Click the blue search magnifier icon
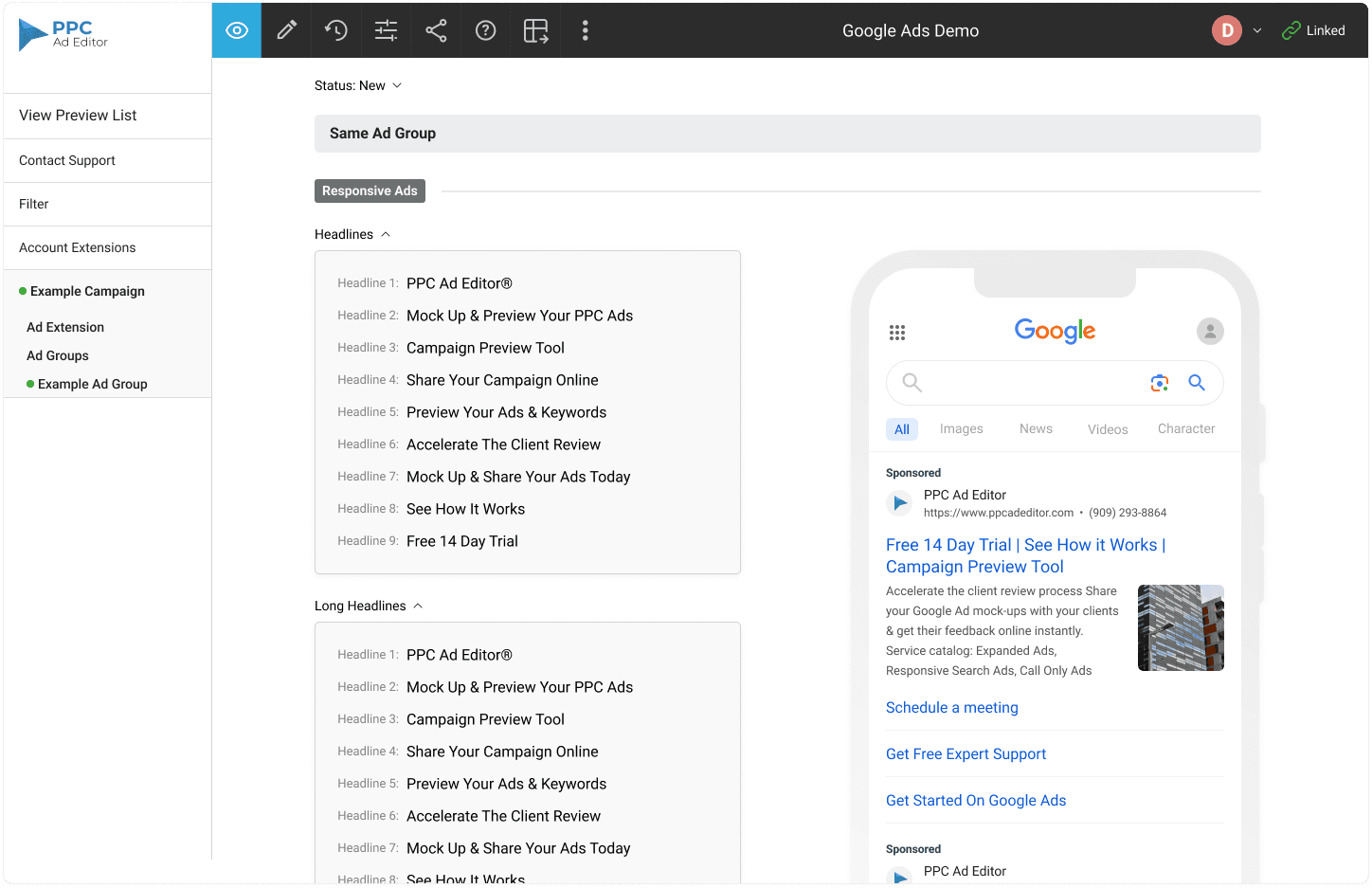The image size is (1372, 888). (x=1197, y=382)
